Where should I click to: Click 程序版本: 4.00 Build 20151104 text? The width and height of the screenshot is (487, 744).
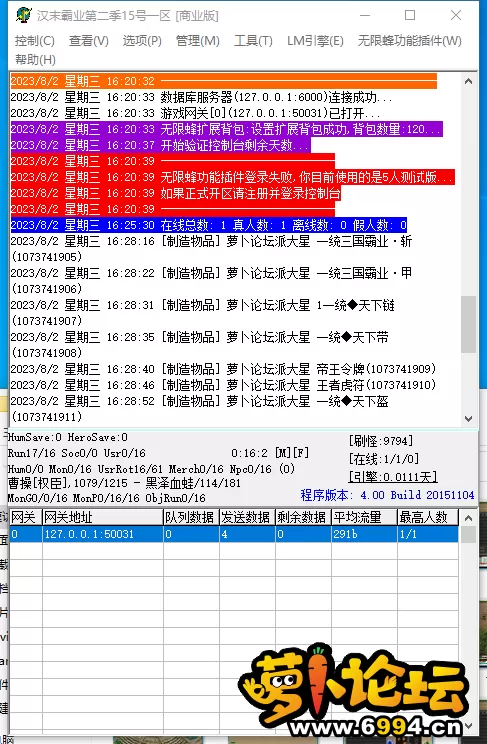(x=387, y=495)
